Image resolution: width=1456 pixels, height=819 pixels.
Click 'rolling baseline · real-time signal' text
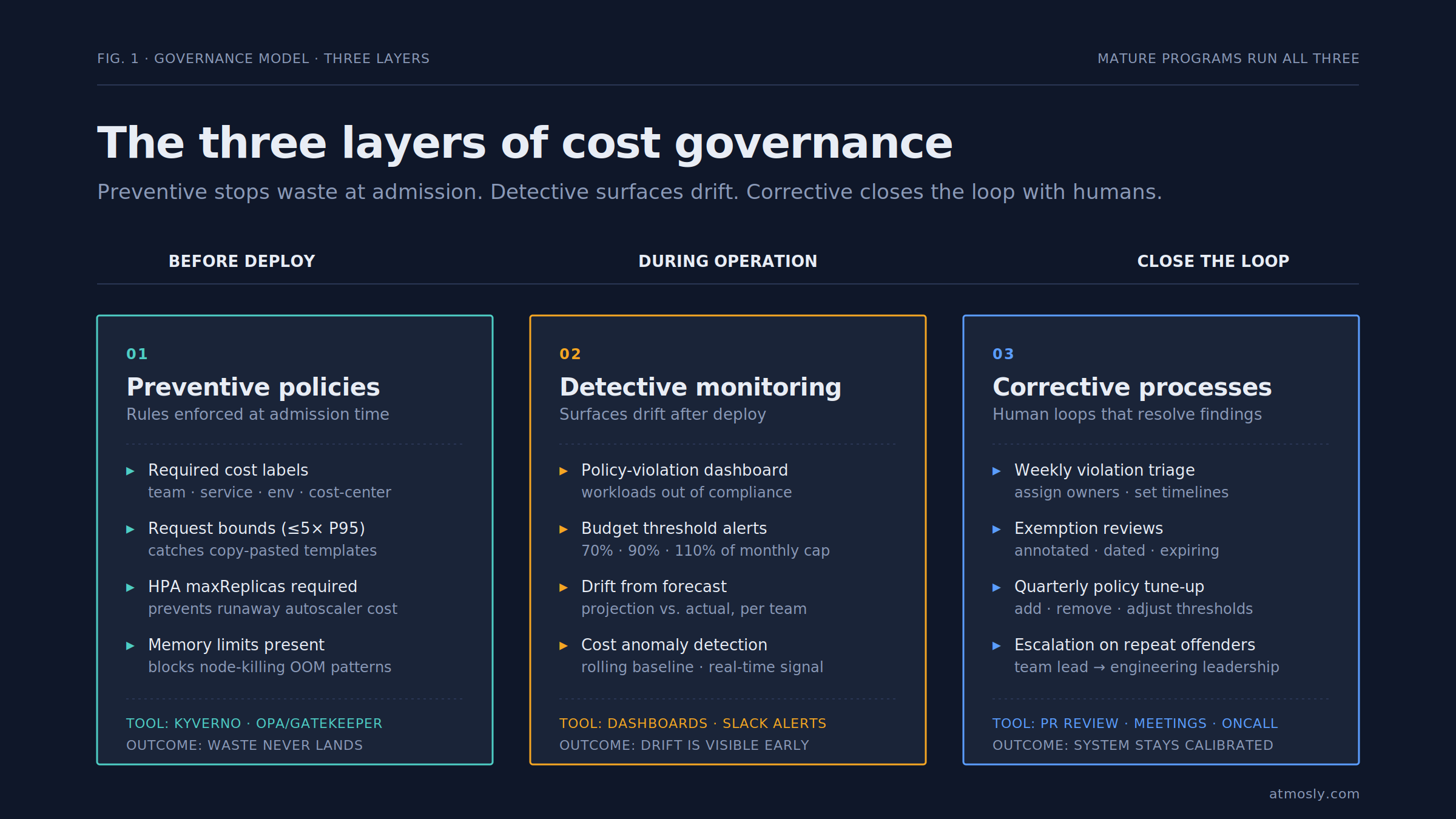(702, 667)
